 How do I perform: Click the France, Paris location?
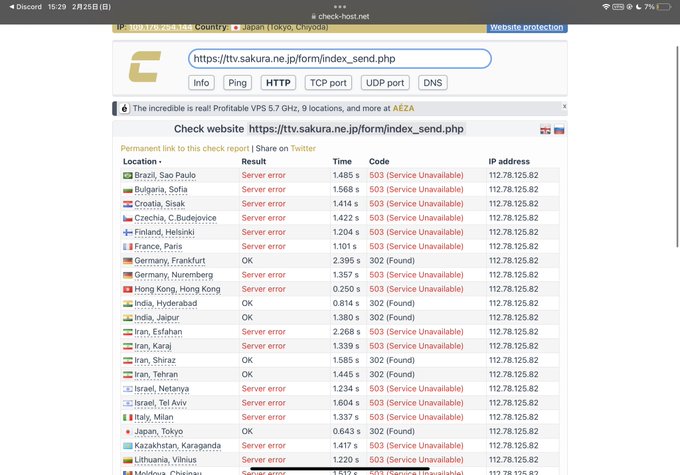(x=158, y=246)
